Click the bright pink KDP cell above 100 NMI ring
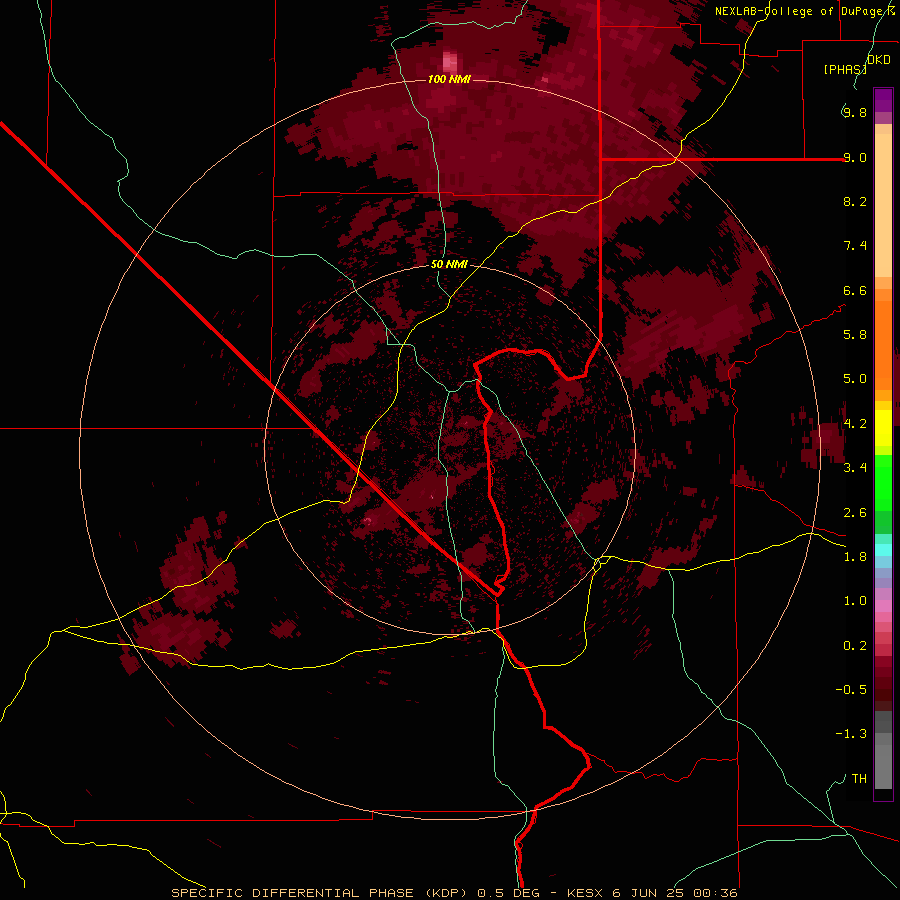900x900 pixels. pyautogui.click(x=451, y=62)
